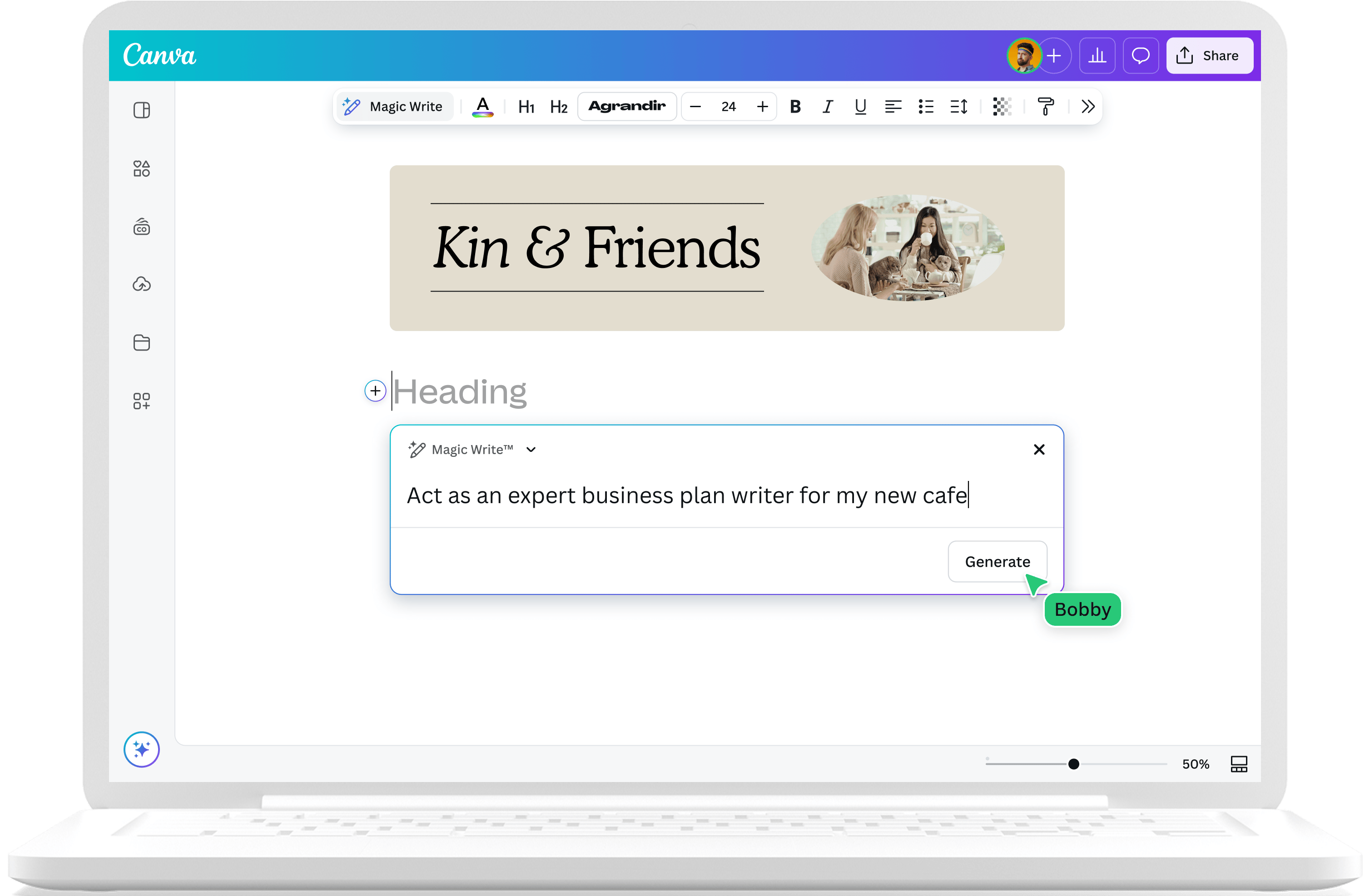
Task: Open the comments speech bubble
Action: click(x=1140, y=56)
